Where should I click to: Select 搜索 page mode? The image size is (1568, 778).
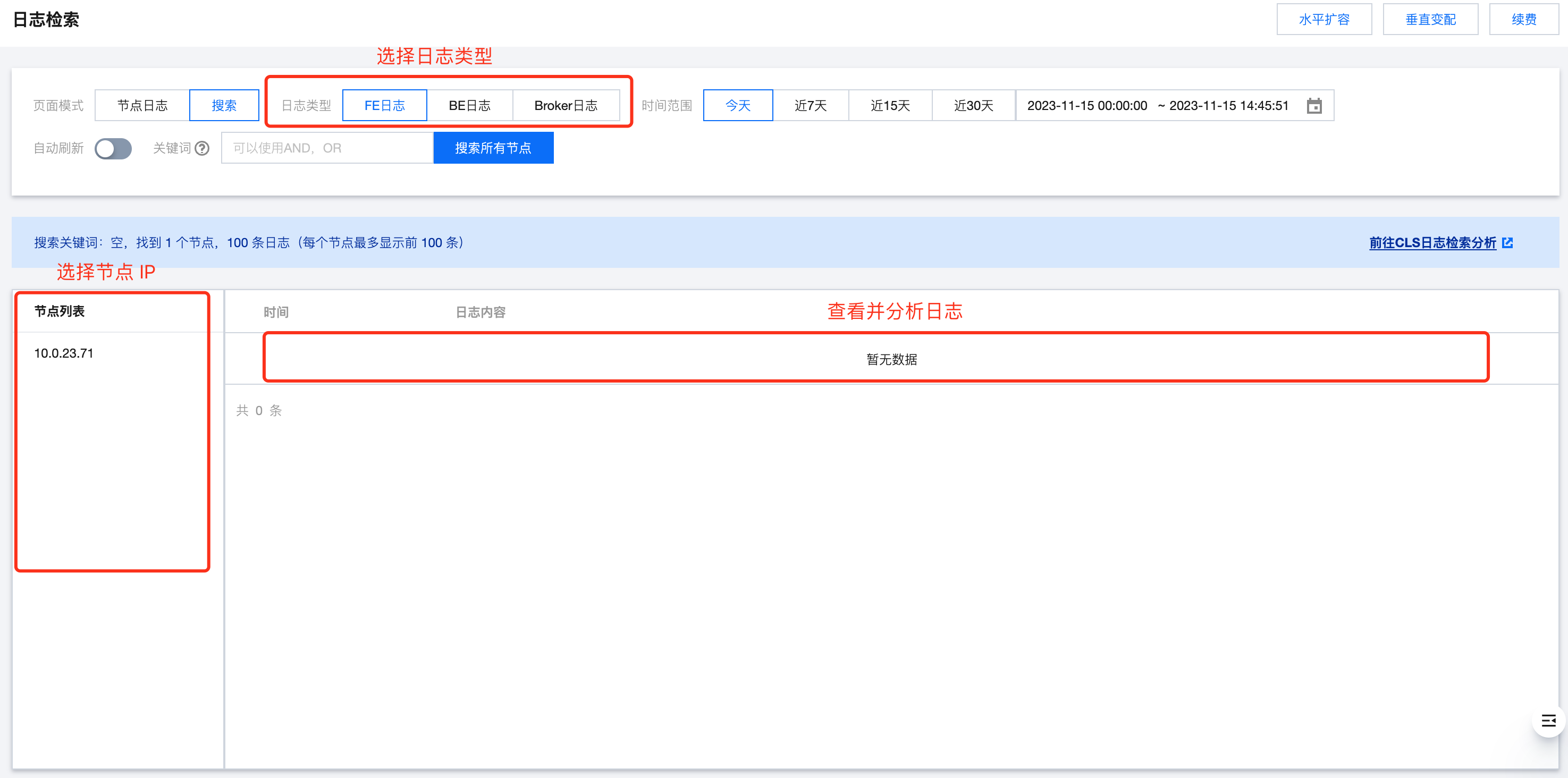[x=224, y=106]
